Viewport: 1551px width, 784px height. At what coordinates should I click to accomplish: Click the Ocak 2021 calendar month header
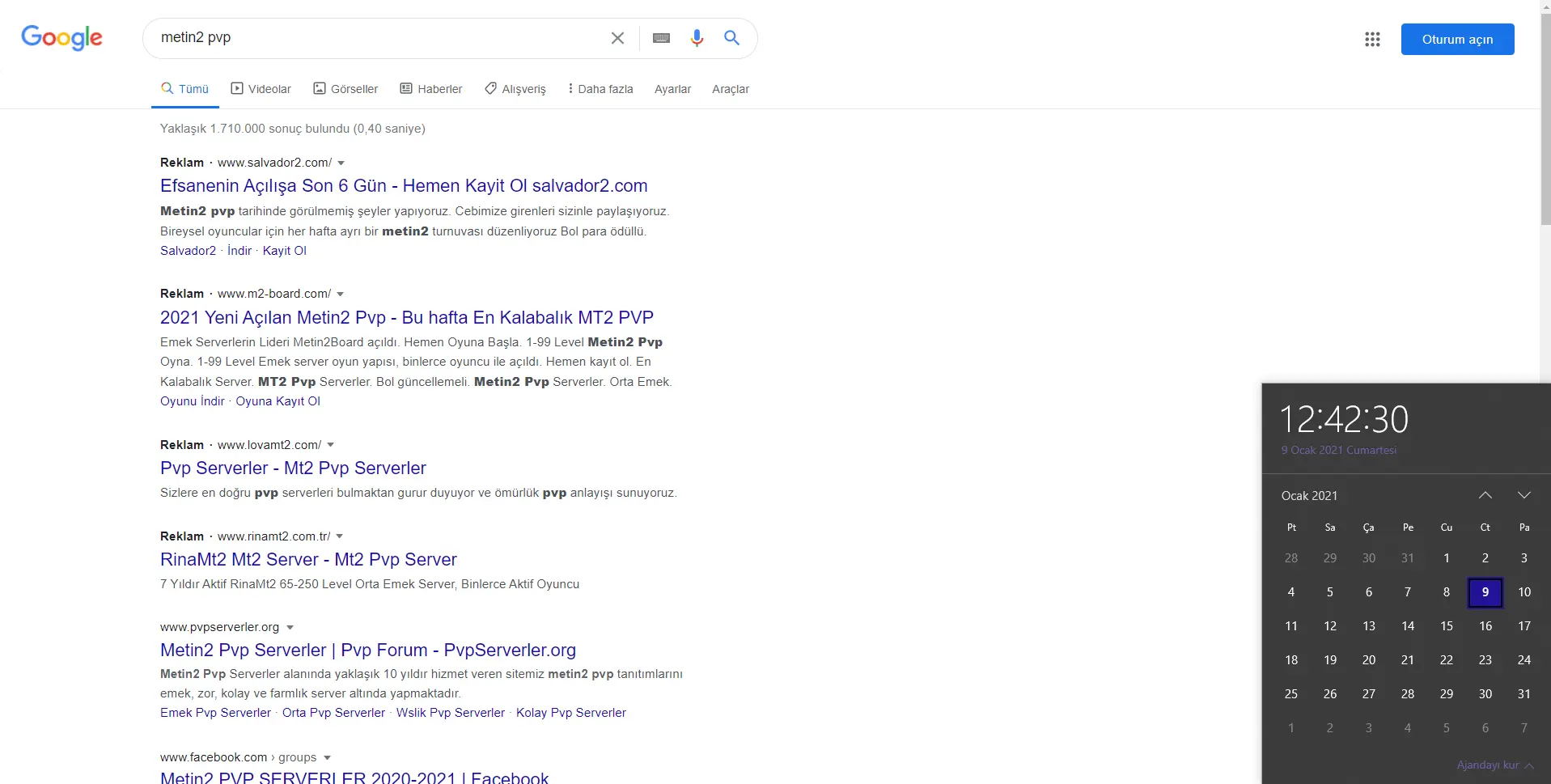pyautogui.click(x=1309, y=496)
